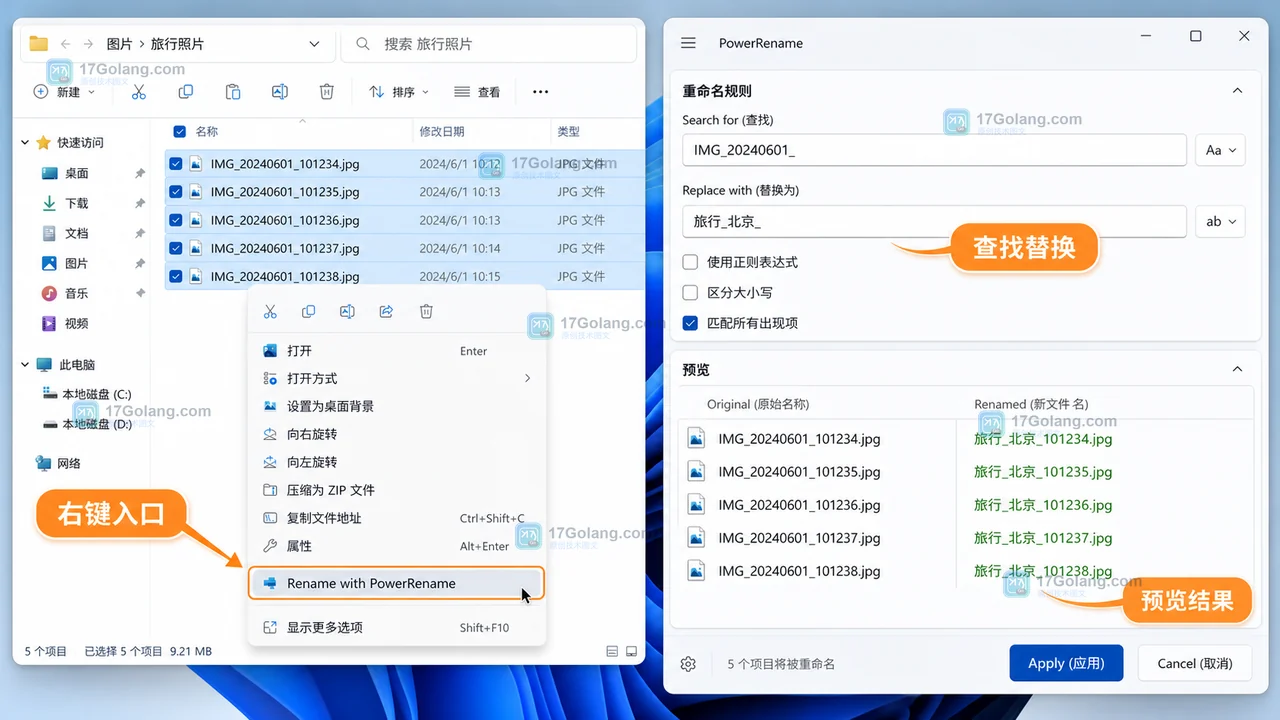
Task: Open the Aa dropdown beside Search field
Action: [x=1220, y=150]
